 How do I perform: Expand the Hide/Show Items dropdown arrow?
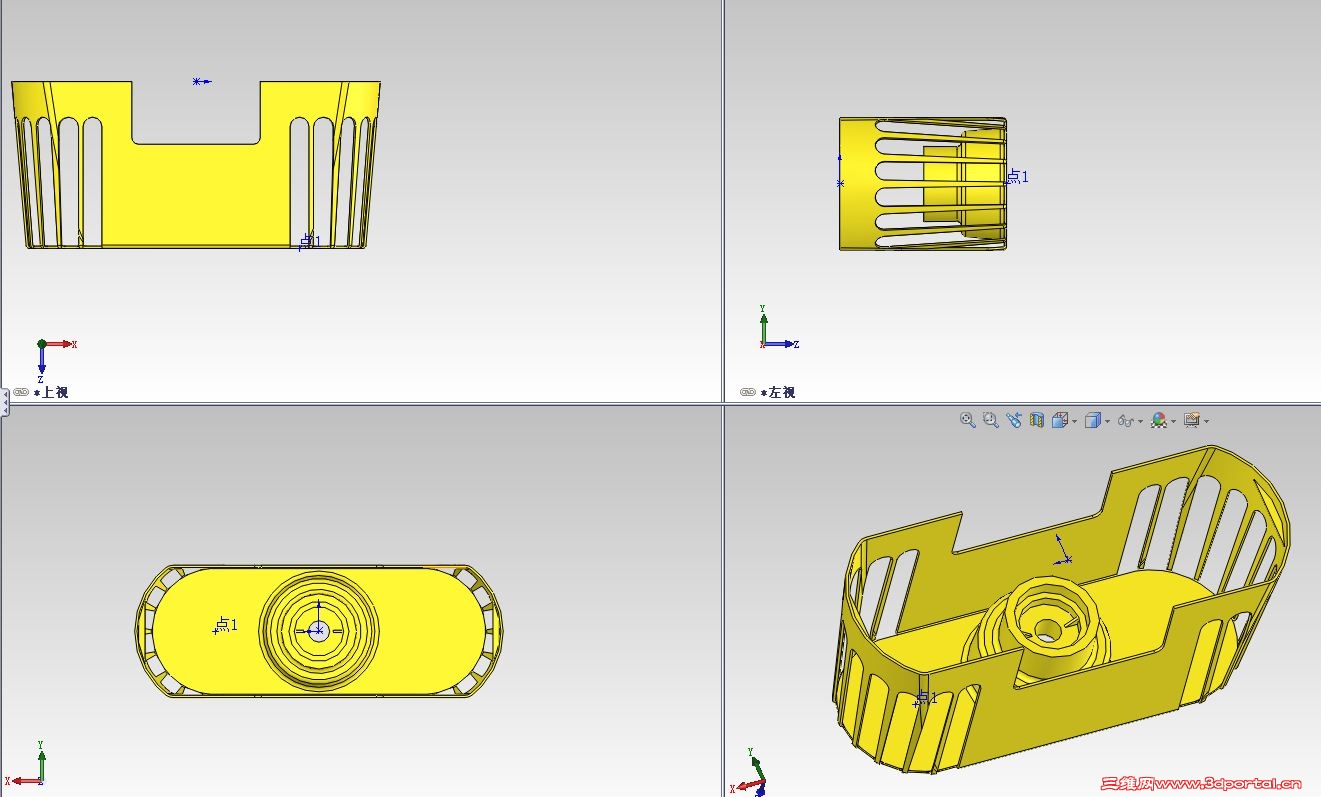pyautogui.click(x=1140, y=422)
